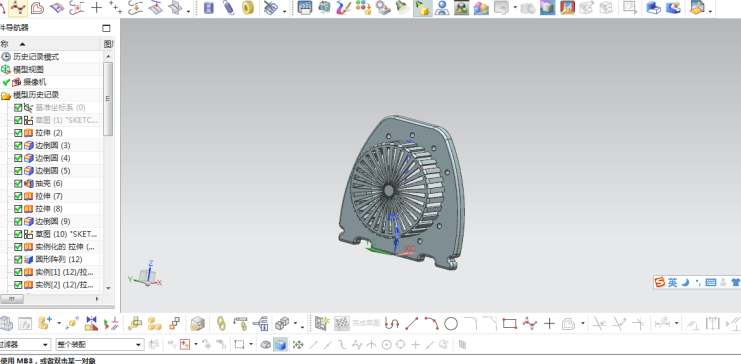Viewport: 741px width, 364px height.
Task: Click the shaded blue cube display icon
Action: click(281, 345)
